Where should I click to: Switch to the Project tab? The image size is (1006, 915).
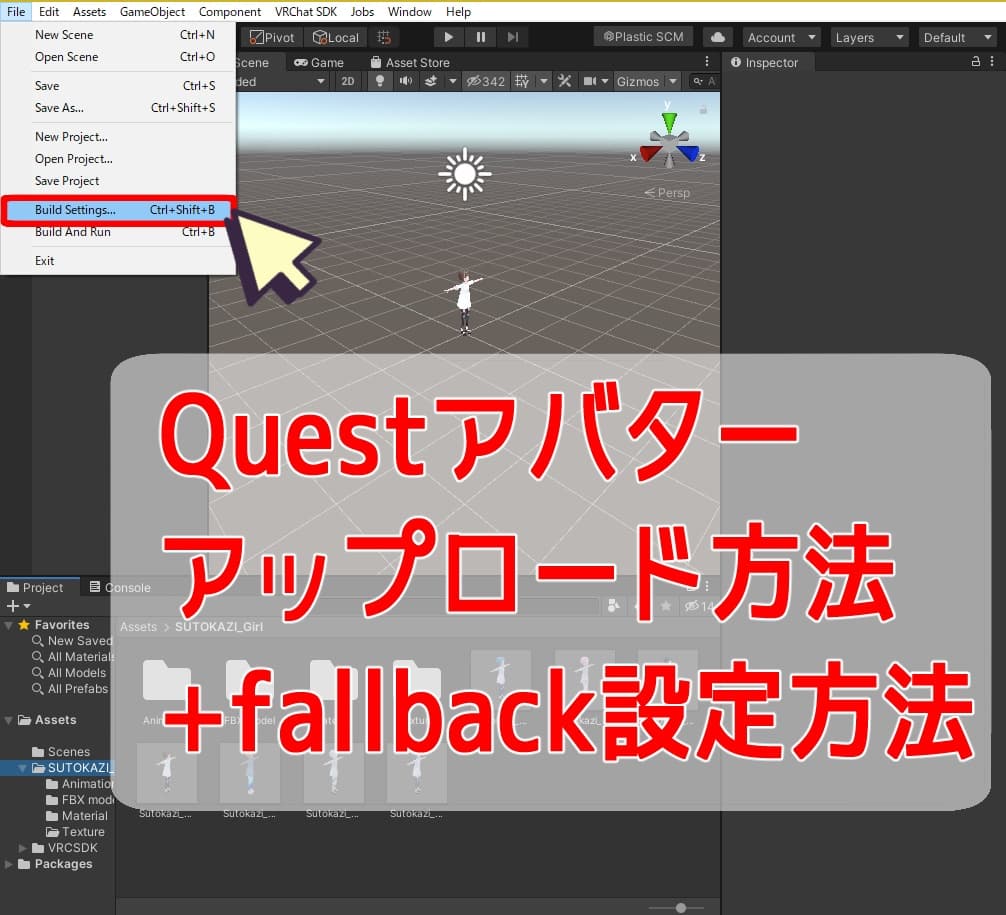click(37, 587)
